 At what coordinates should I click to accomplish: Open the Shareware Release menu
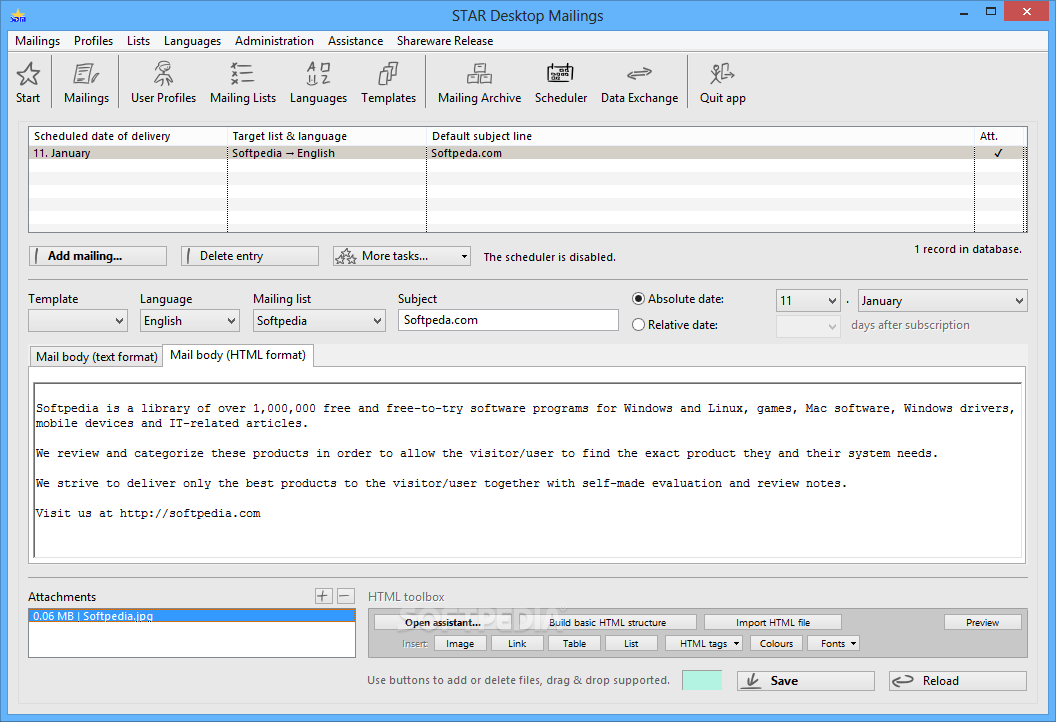coord(445,41)
